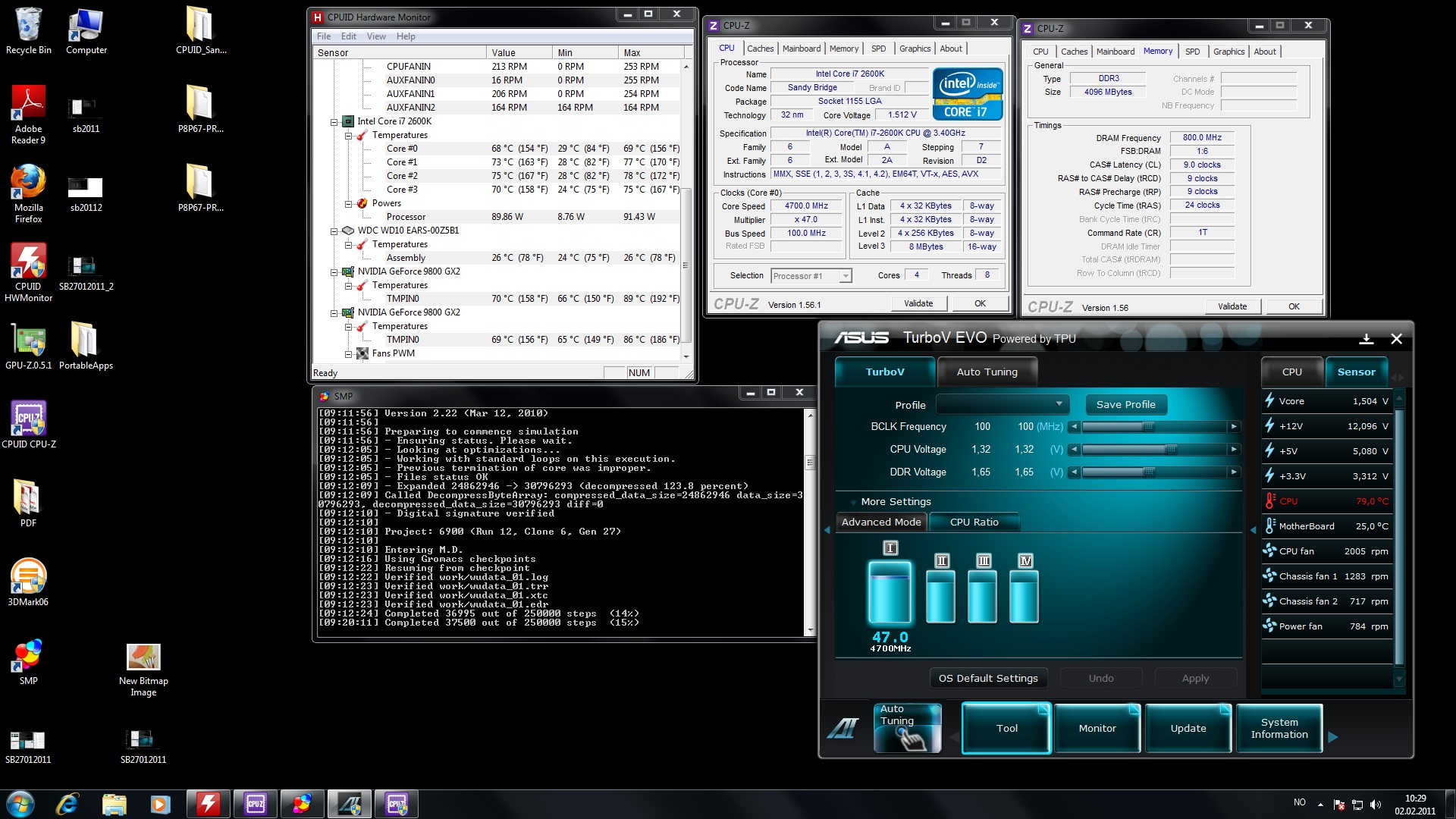1456x819 pixels.
Task: Launch Adobe Reader 9 desktop shortcut
Action: 28,115
